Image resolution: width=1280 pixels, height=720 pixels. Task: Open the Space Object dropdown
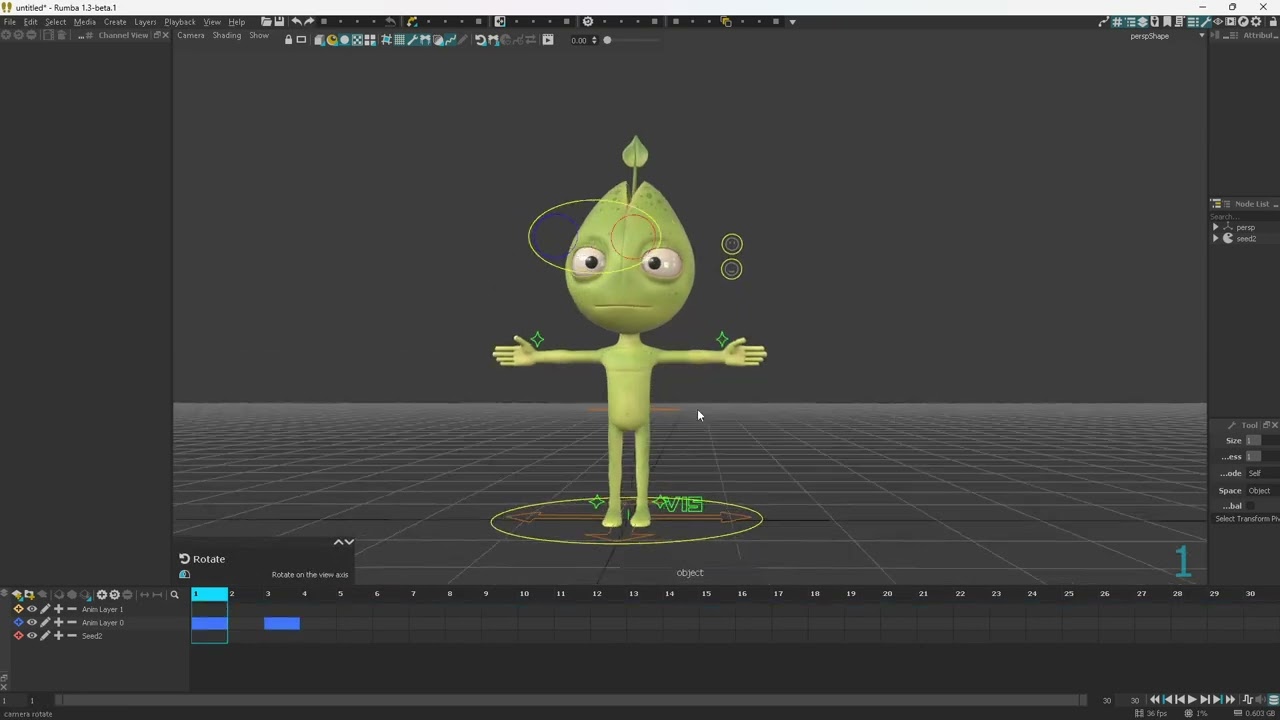(1262, 491)
